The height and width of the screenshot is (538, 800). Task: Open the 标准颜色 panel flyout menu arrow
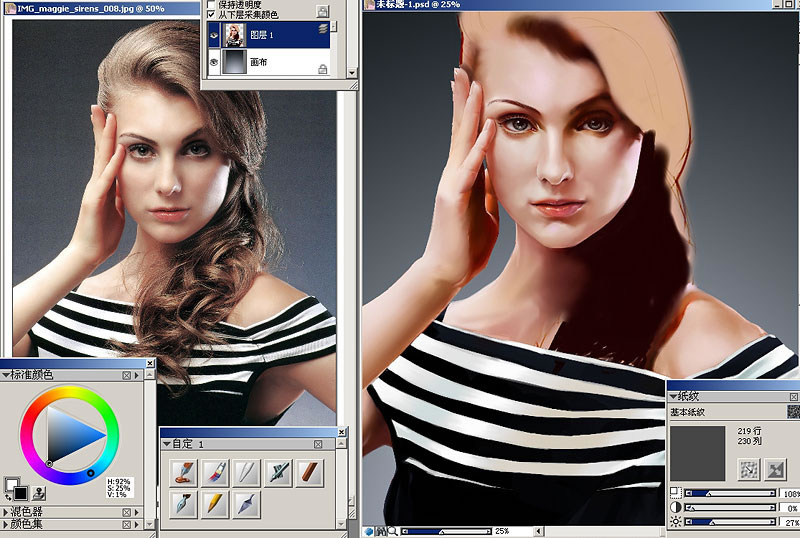(137, 375)
